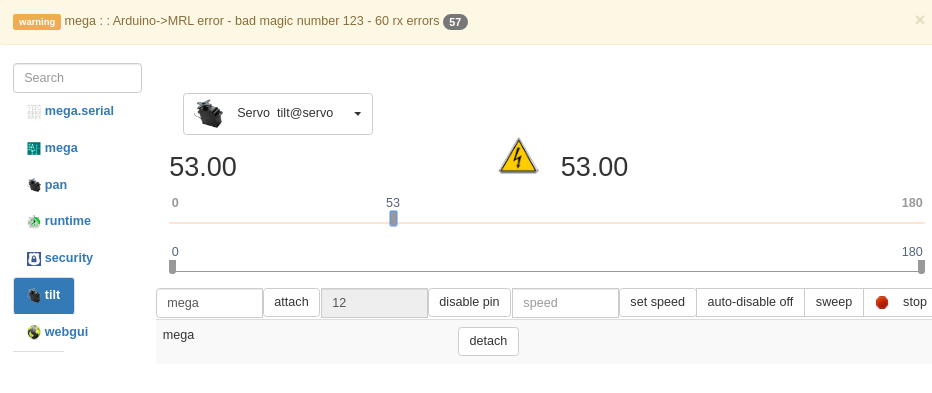Screen dimensions: 932x393
Task: Expand the dropdown caret beside tilt@servo
Action: coord(358,114)
